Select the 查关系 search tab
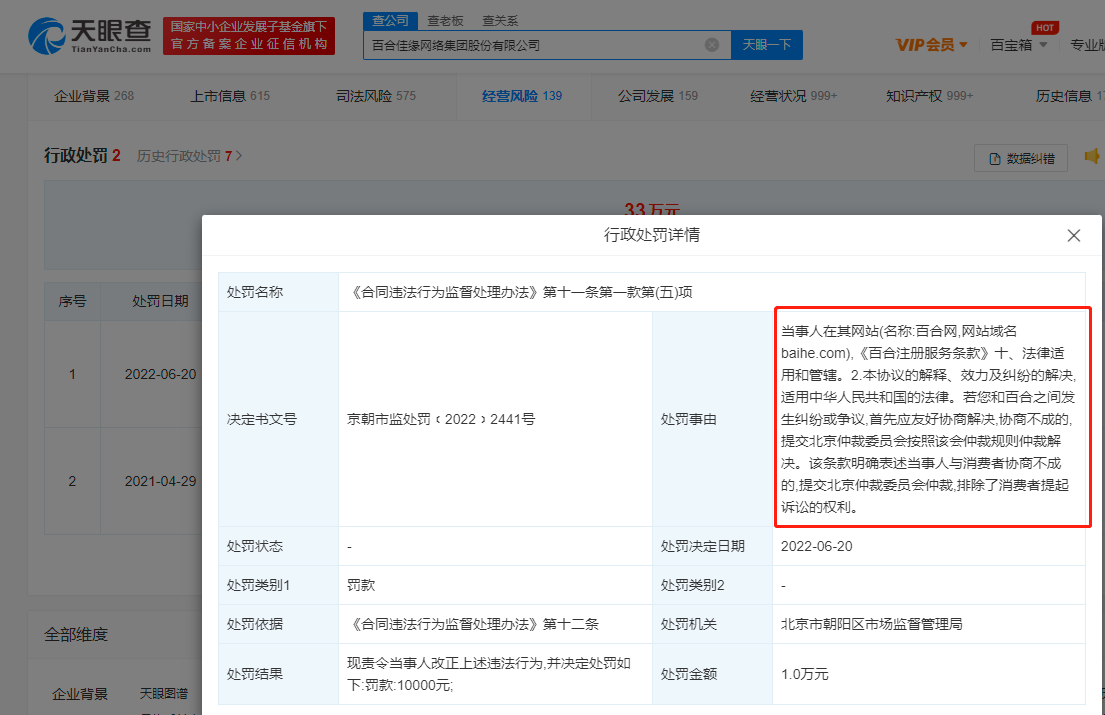The height and width of the screenshot is (715, 1105). (500, 20)
